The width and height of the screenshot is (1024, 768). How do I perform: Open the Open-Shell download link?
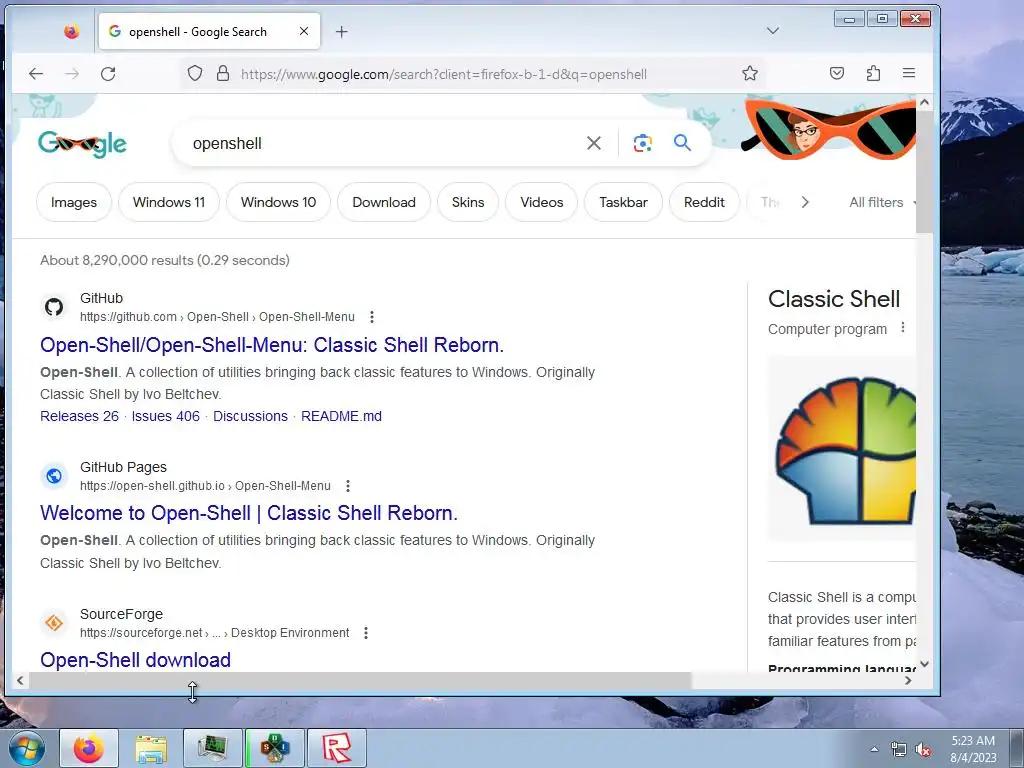(135, 660)
